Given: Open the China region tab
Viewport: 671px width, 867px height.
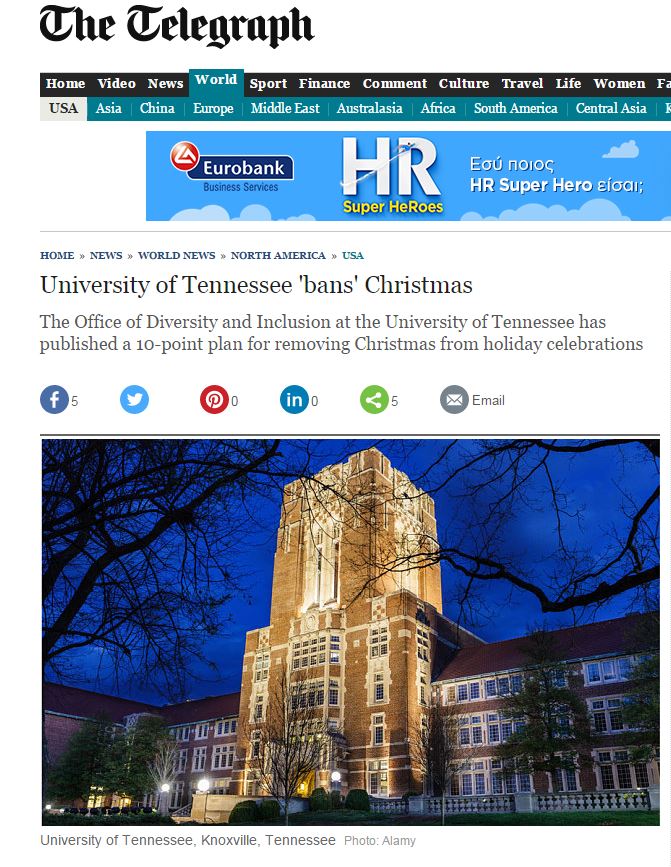Looking at the screenshot, I should pos(157,108).
